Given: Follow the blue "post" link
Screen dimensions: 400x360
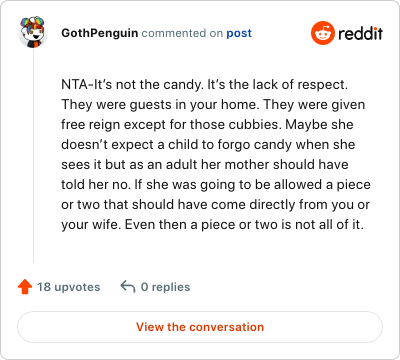Looking at the screenshot, I should (239, 34).
